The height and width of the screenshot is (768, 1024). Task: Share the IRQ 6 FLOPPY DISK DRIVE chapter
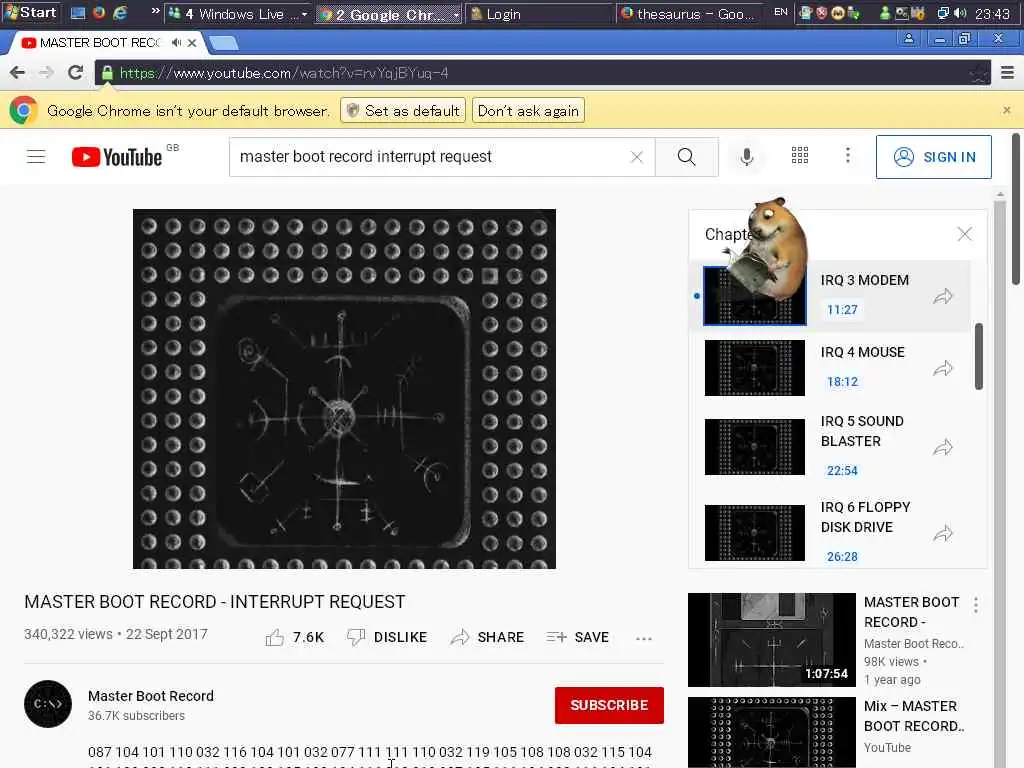[943, 534]
